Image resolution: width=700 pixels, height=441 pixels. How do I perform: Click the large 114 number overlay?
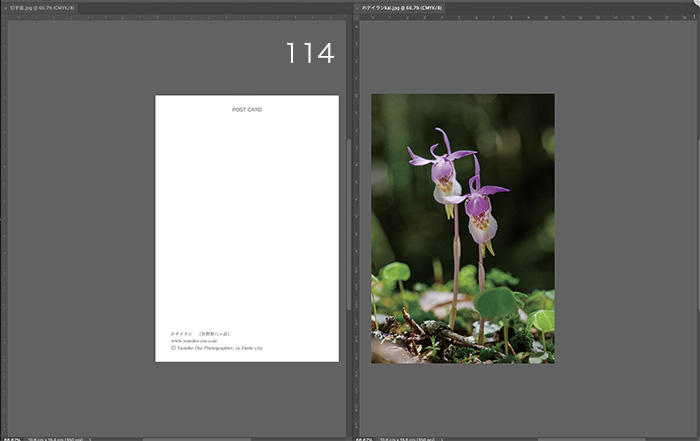tap(310, 54)
